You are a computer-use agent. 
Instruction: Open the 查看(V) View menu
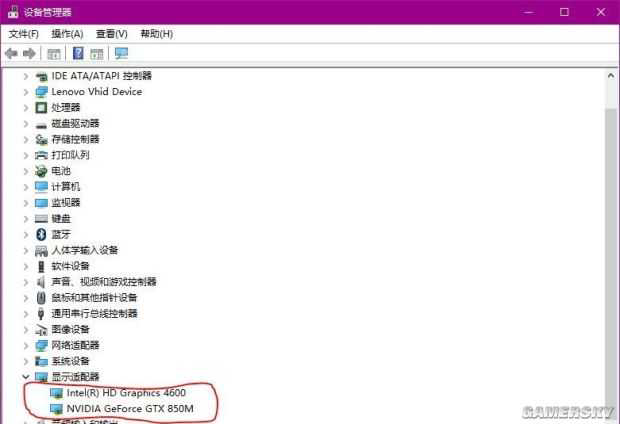pos(111,34)
